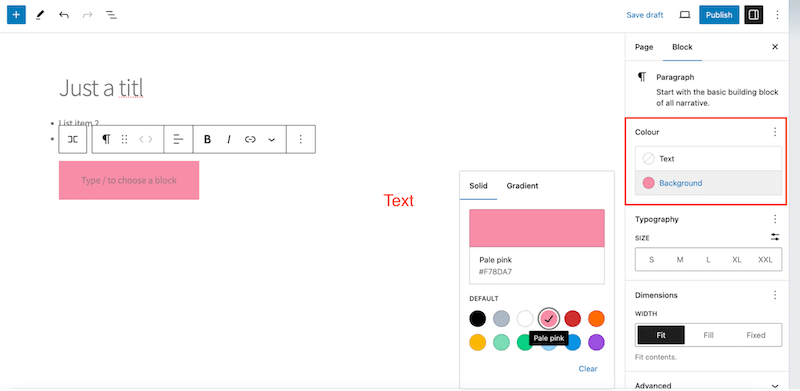Pick the black colour swatch
800x391 pixels.
coord(478,319)
